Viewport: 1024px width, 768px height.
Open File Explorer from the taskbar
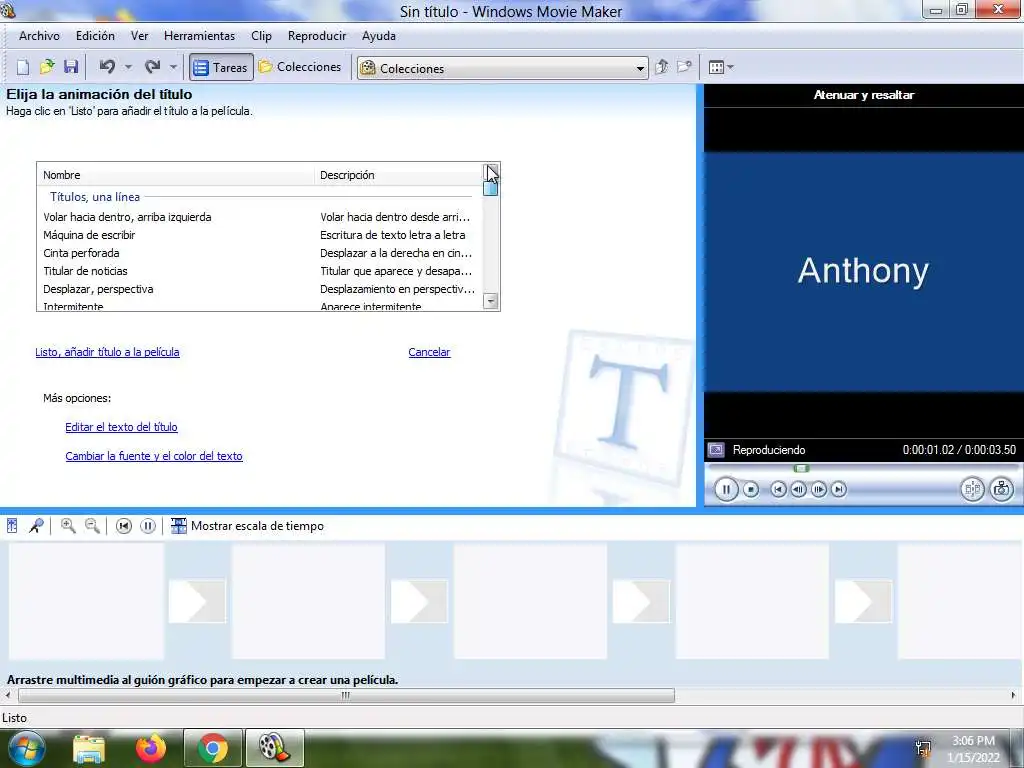pyautogui.click(x=89, y=748)
